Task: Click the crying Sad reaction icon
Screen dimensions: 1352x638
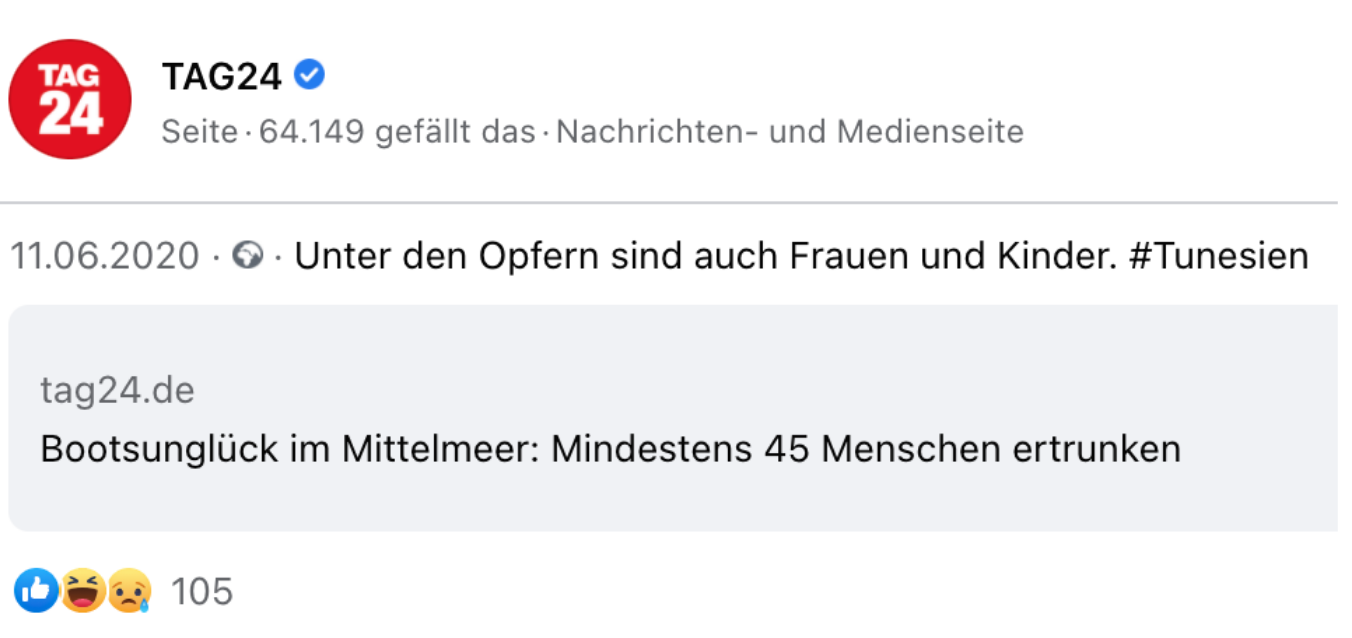Action: [x=130, y=591]
